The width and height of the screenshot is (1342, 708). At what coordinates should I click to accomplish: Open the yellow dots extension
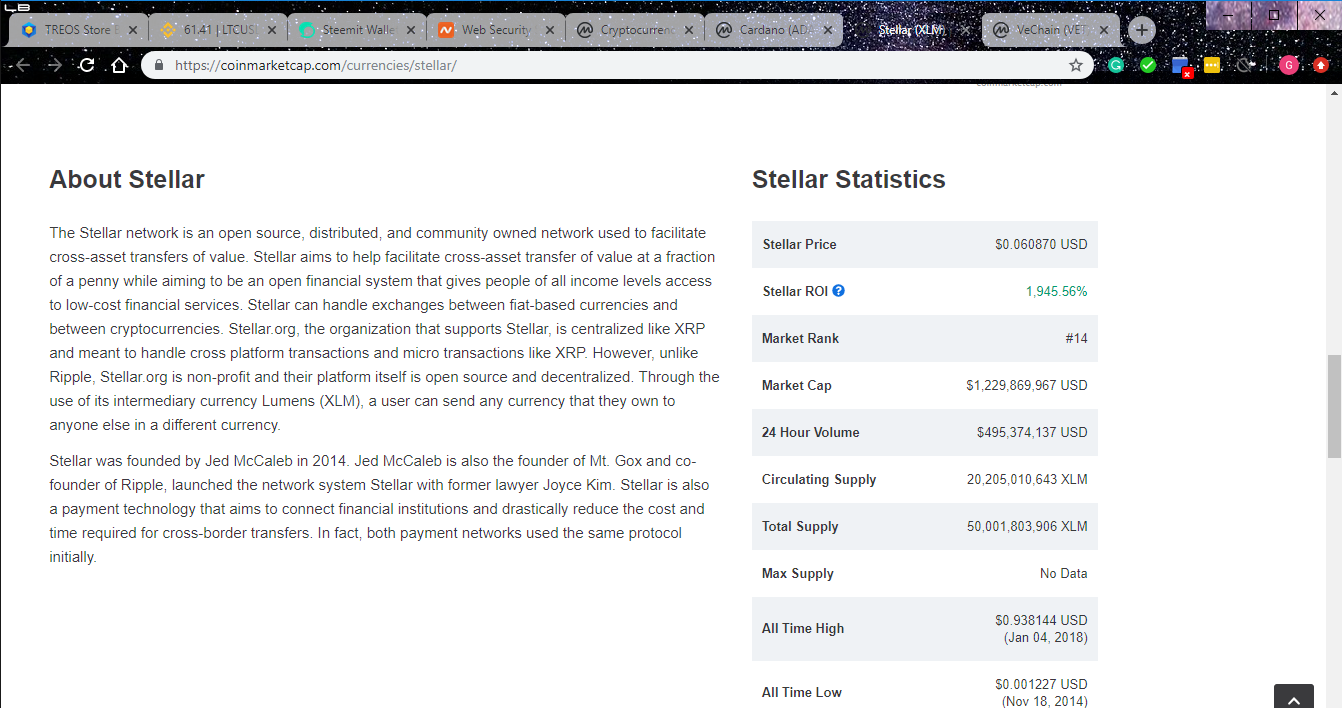1212,65
